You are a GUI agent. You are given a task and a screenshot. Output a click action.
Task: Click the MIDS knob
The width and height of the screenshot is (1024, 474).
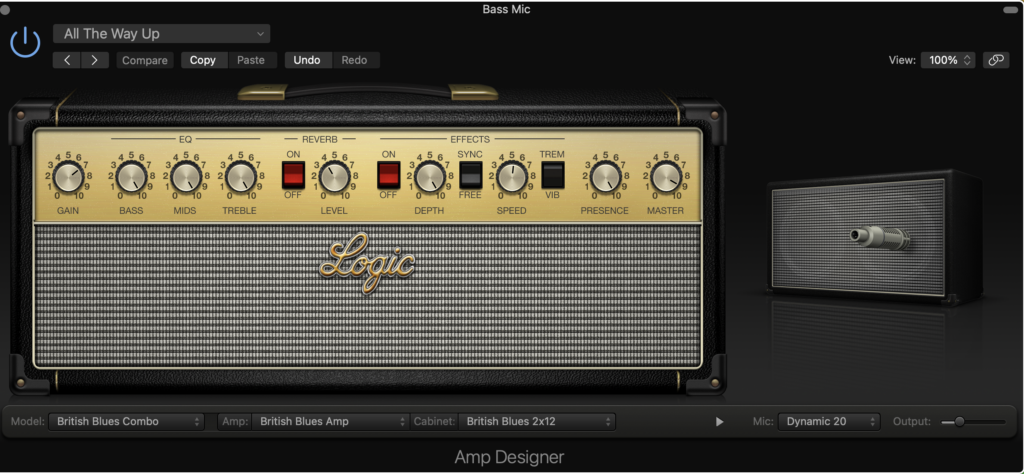click(x=186, y=177)
